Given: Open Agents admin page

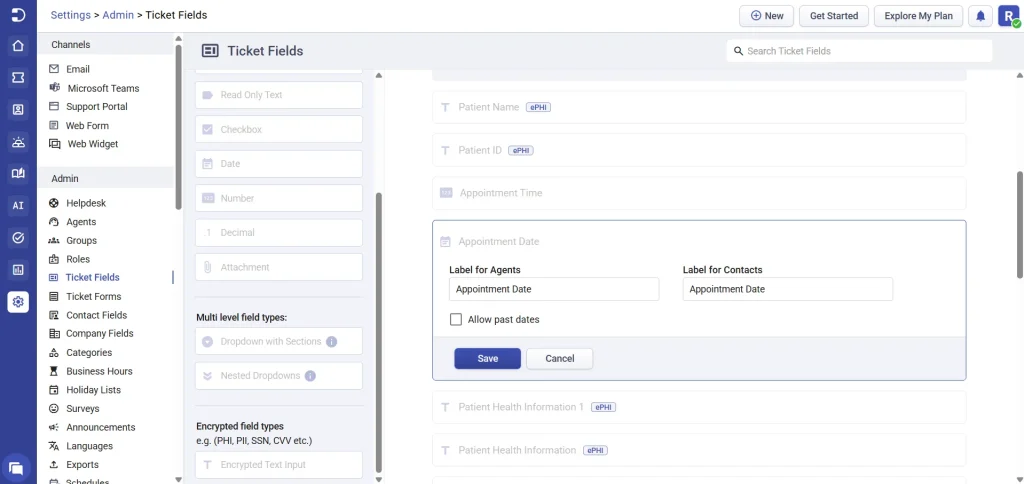Looking at the screenshot, I should click(81, 221).
